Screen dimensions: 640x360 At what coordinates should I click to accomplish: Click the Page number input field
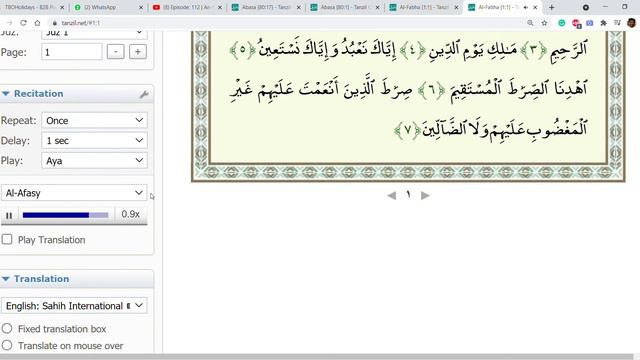tap(71, 52)
